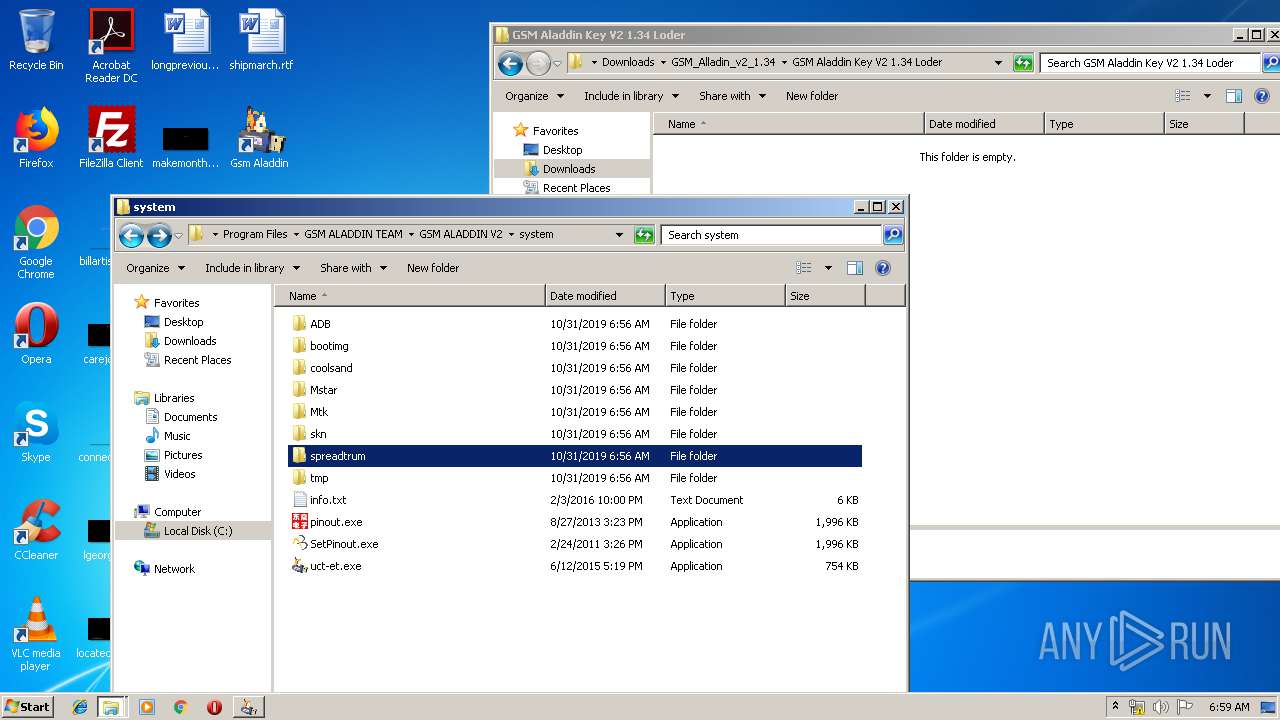
Task: Launch Opera from the desktop
Action: click(36, 334)
